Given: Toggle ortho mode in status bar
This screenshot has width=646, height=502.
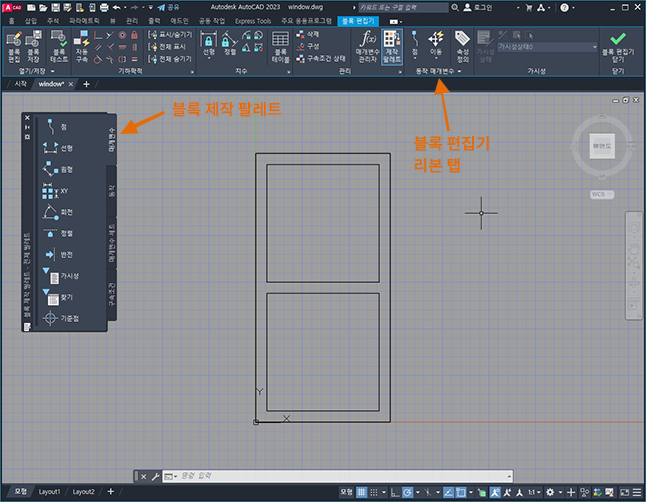Looking at the screenshot, I should [395, 492].
